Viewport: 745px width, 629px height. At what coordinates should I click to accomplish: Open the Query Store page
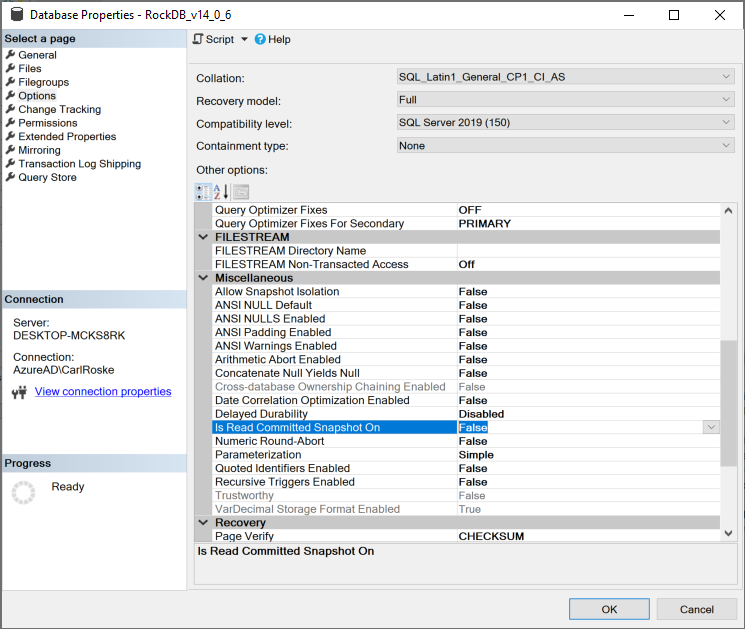click(47, 177)
